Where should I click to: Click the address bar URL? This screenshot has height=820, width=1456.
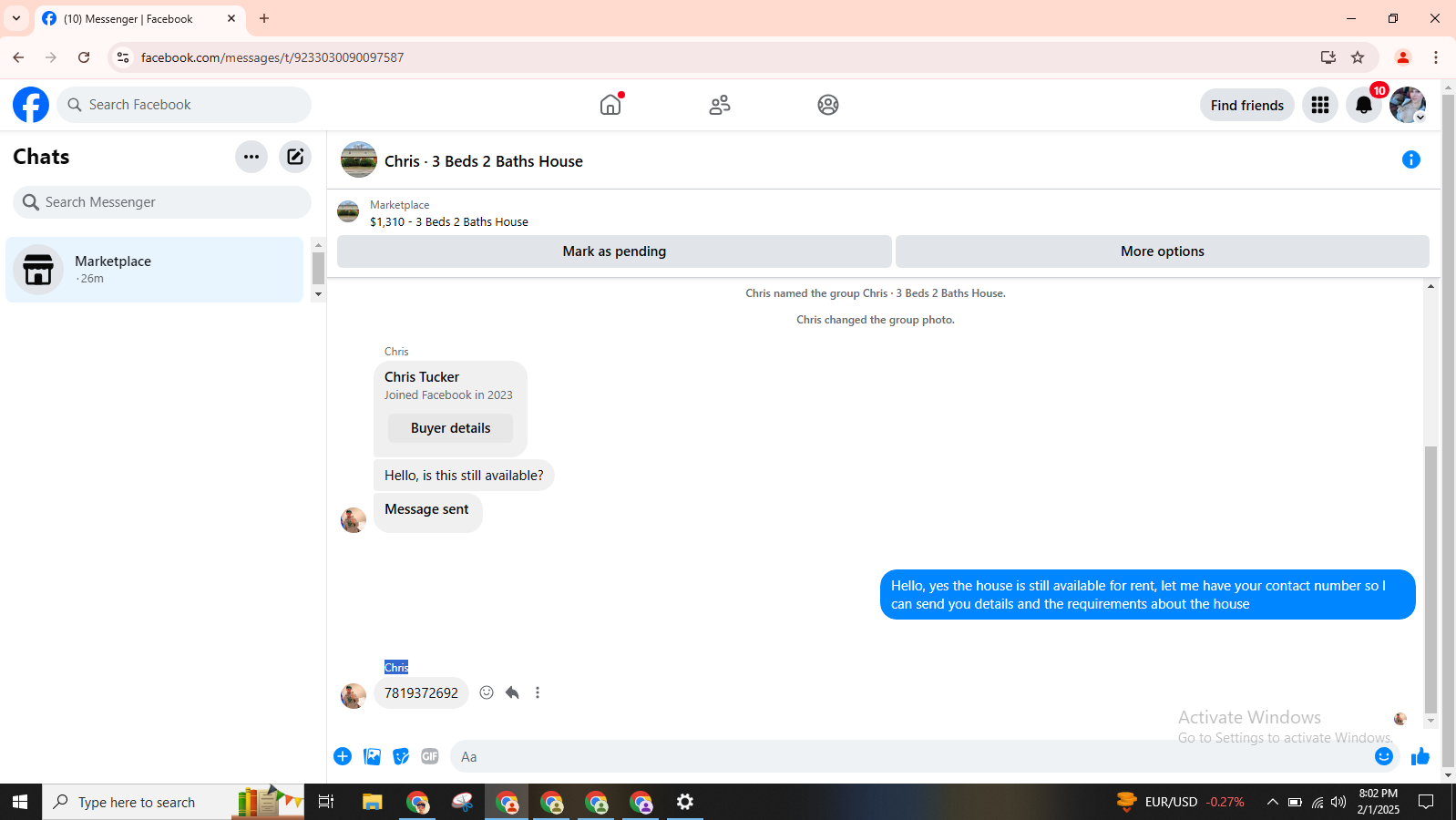pyautogui.click(x=272, y=57)
